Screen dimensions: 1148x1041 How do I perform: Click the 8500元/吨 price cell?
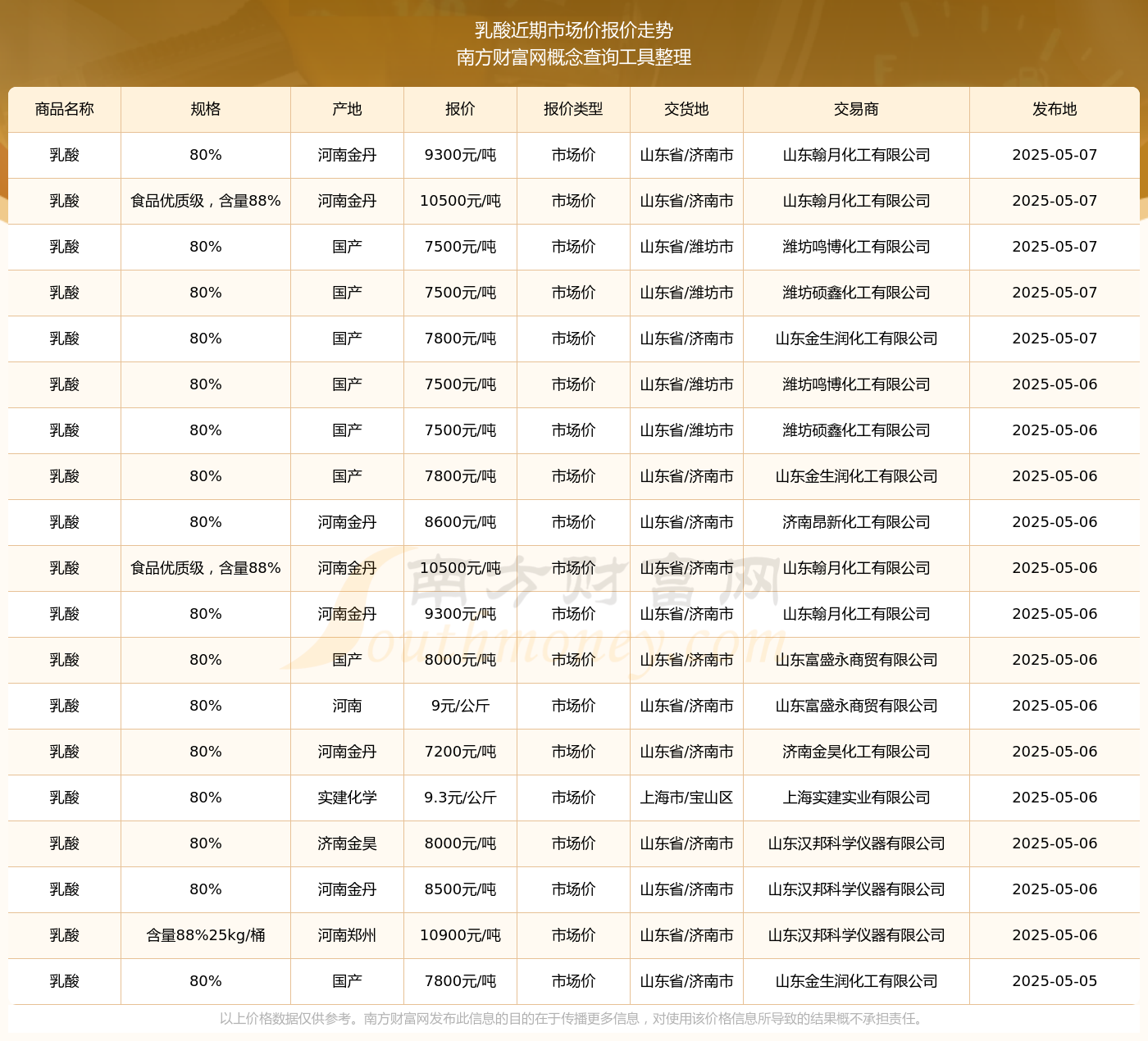[x=460, y=889]
